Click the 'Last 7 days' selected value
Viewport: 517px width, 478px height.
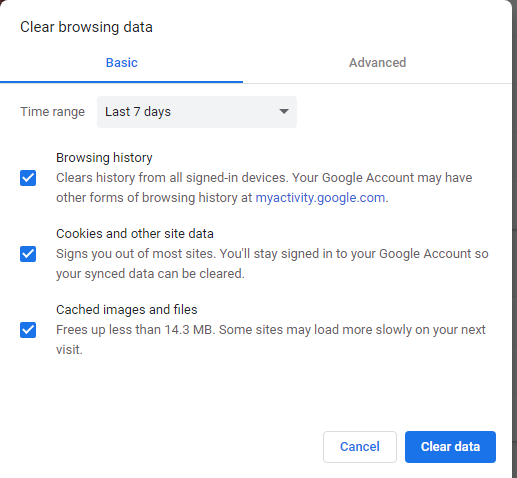[x=138, y=112]
